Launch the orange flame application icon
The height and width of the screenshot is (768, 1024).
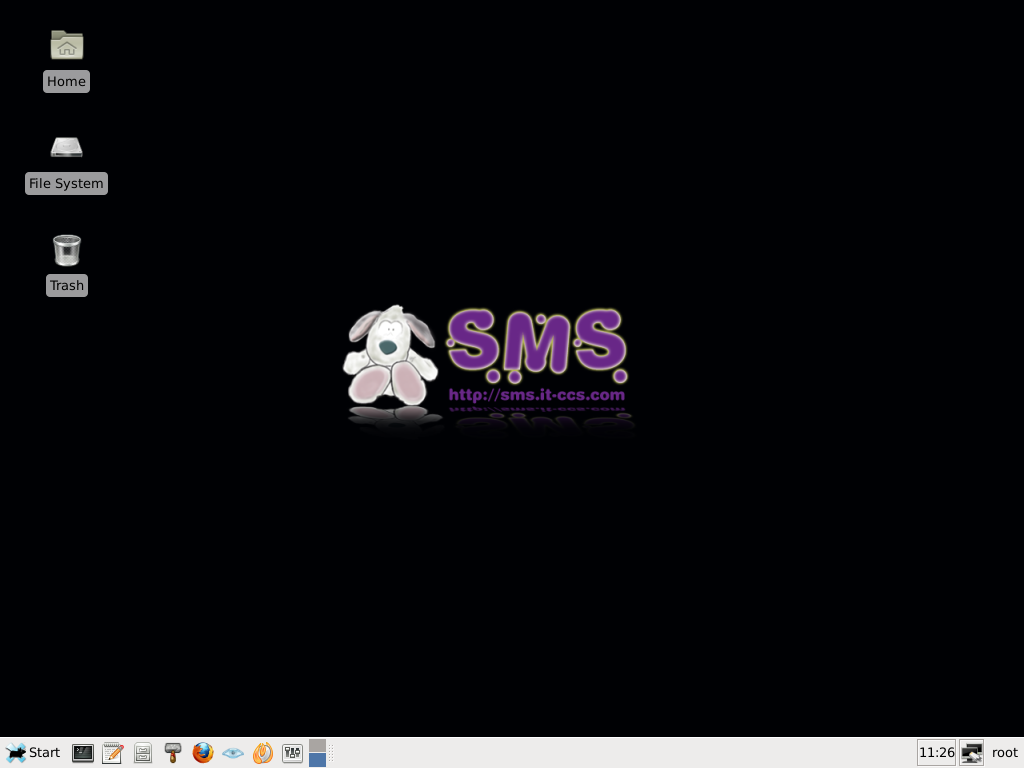coord(263,753)
